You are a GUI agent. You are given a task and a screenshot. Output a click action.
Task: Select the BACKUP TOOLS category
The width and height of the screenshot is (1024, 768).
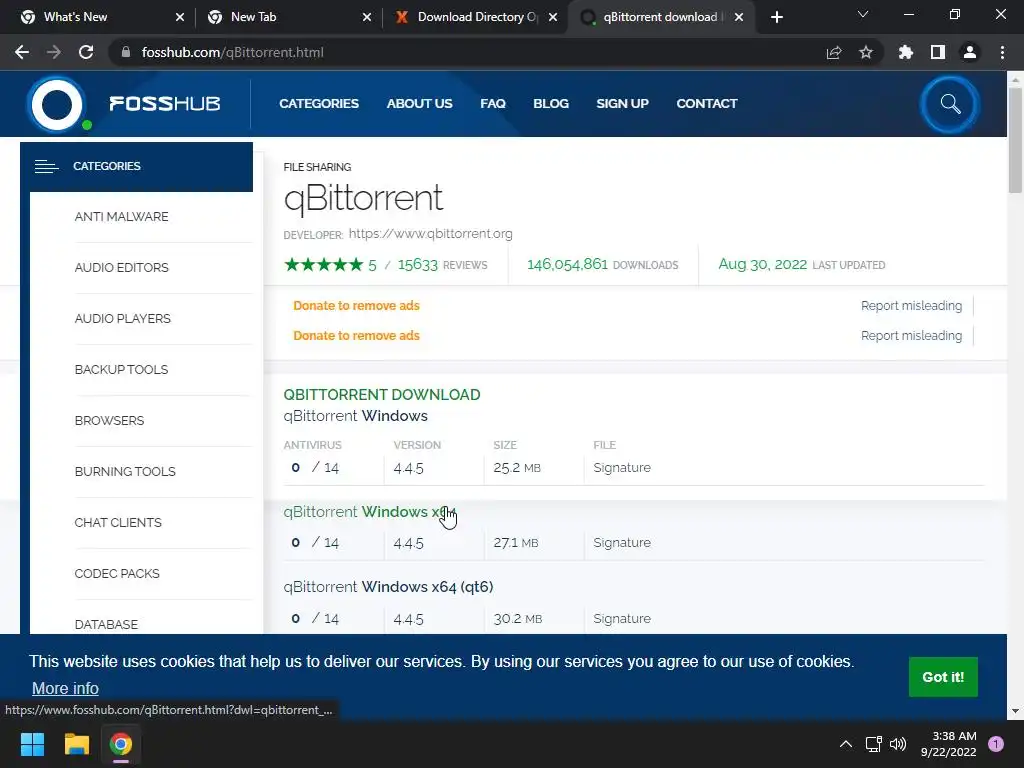121,370
